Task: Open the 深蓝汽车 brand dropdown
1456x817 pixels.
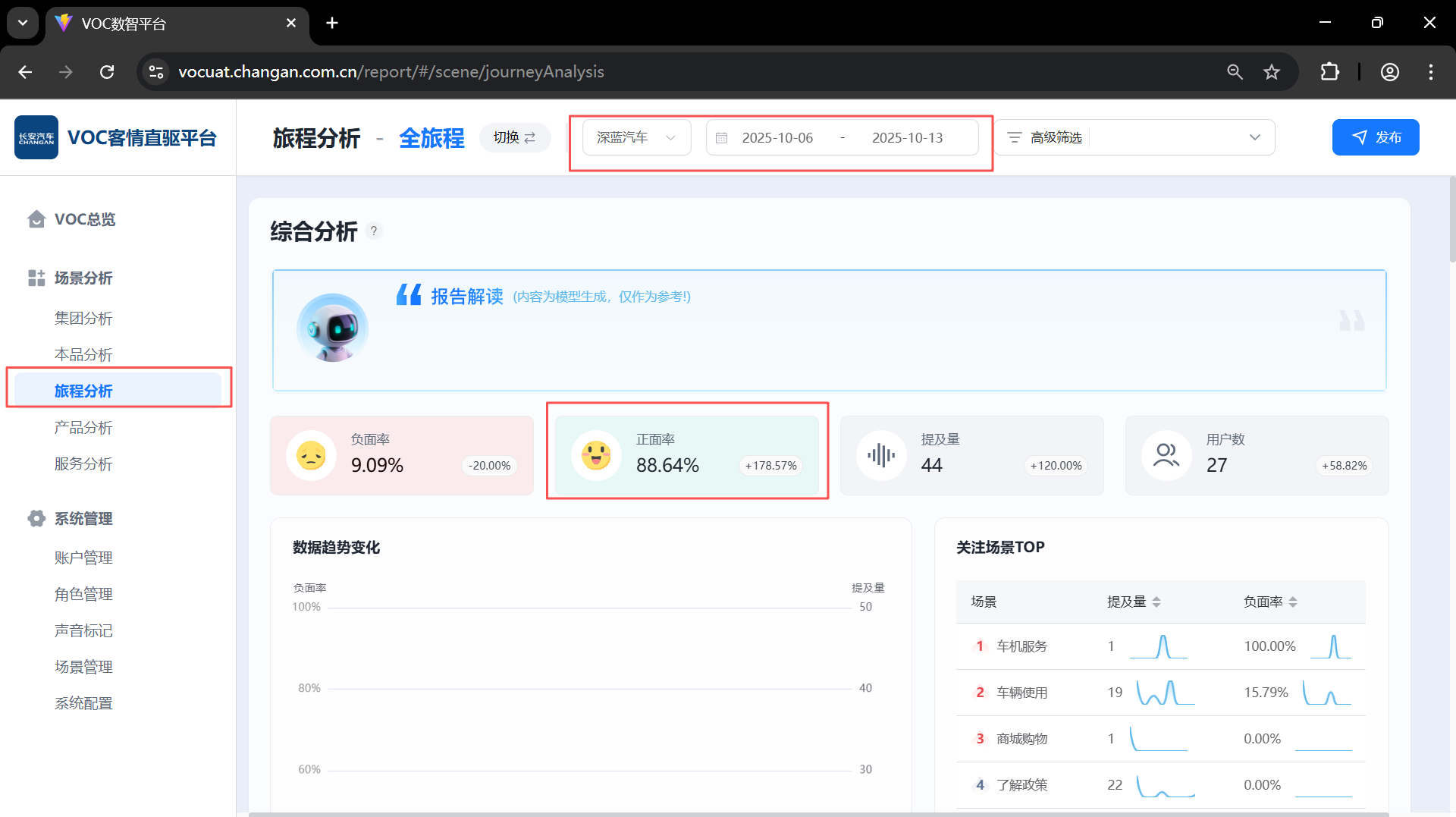Action: (636, 137)
